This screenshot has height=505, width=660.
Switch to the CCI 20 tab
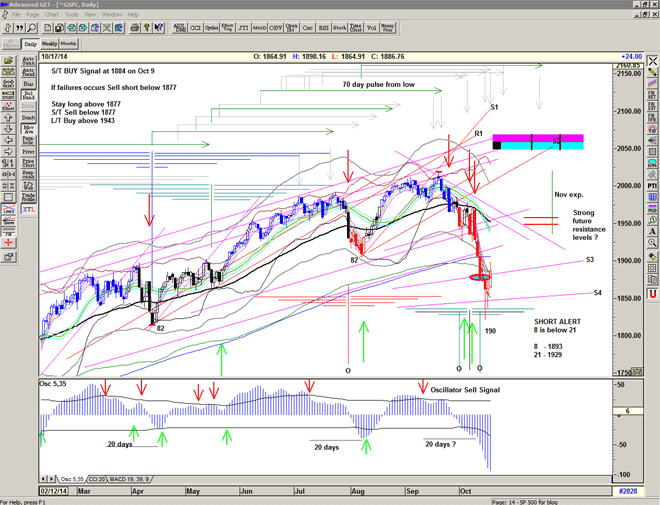[x=97, y=481]
